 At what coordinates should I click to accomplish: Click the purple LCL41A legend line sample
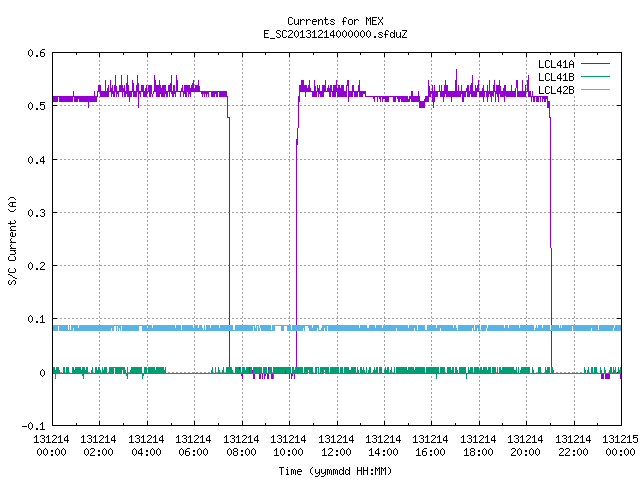[595, 64]
